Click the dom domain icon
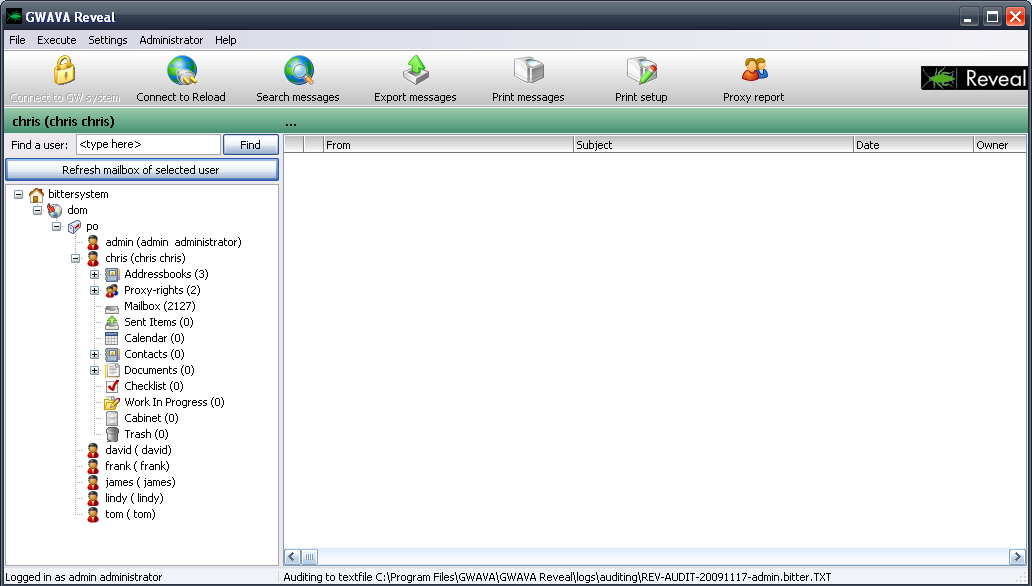The image size is (1032, 586). pos(55,211)
